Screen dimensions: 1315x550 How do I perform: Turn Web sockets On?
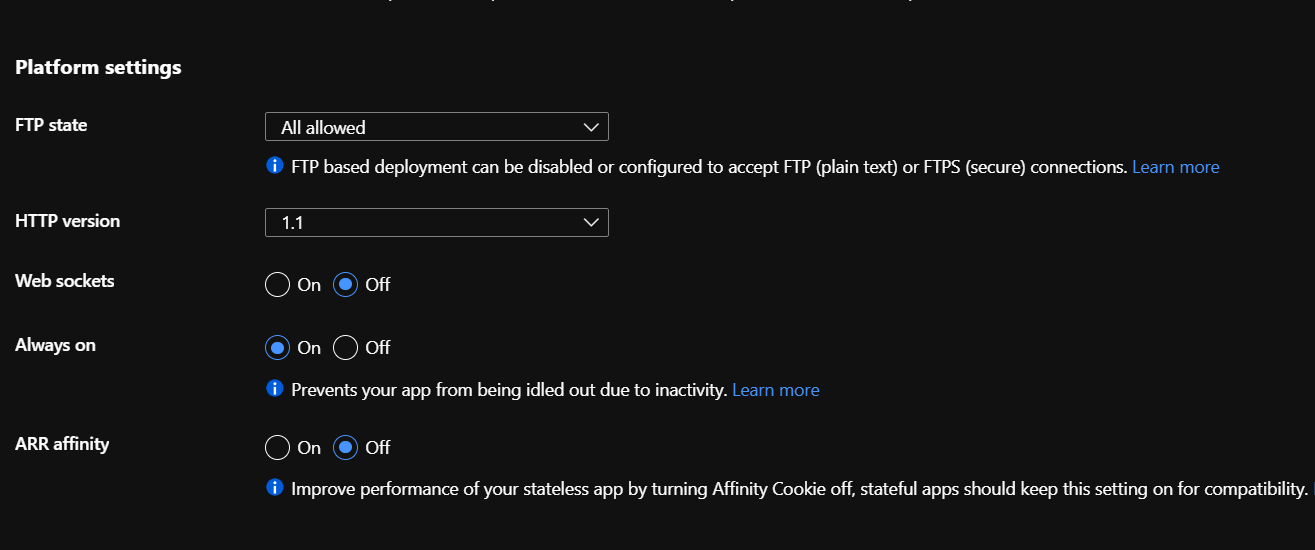pyautogui.click(x=277, y=285)
